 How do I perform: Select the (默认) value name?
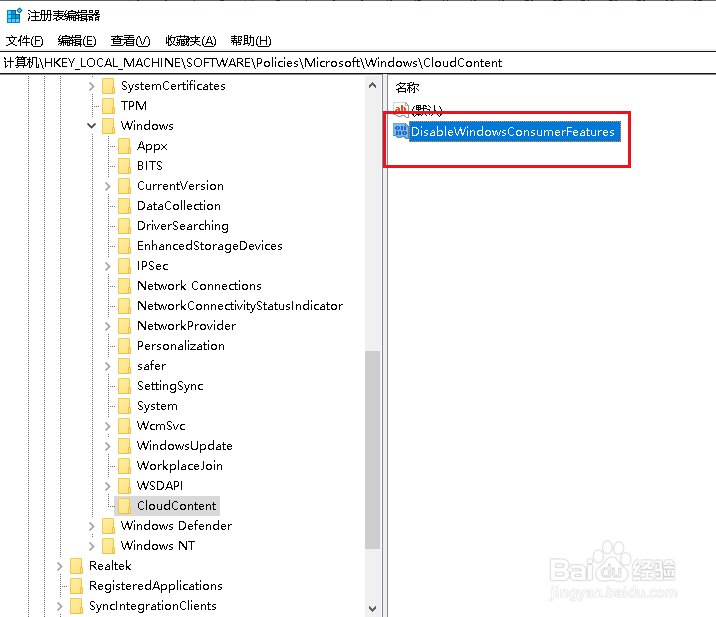[426, 110]
